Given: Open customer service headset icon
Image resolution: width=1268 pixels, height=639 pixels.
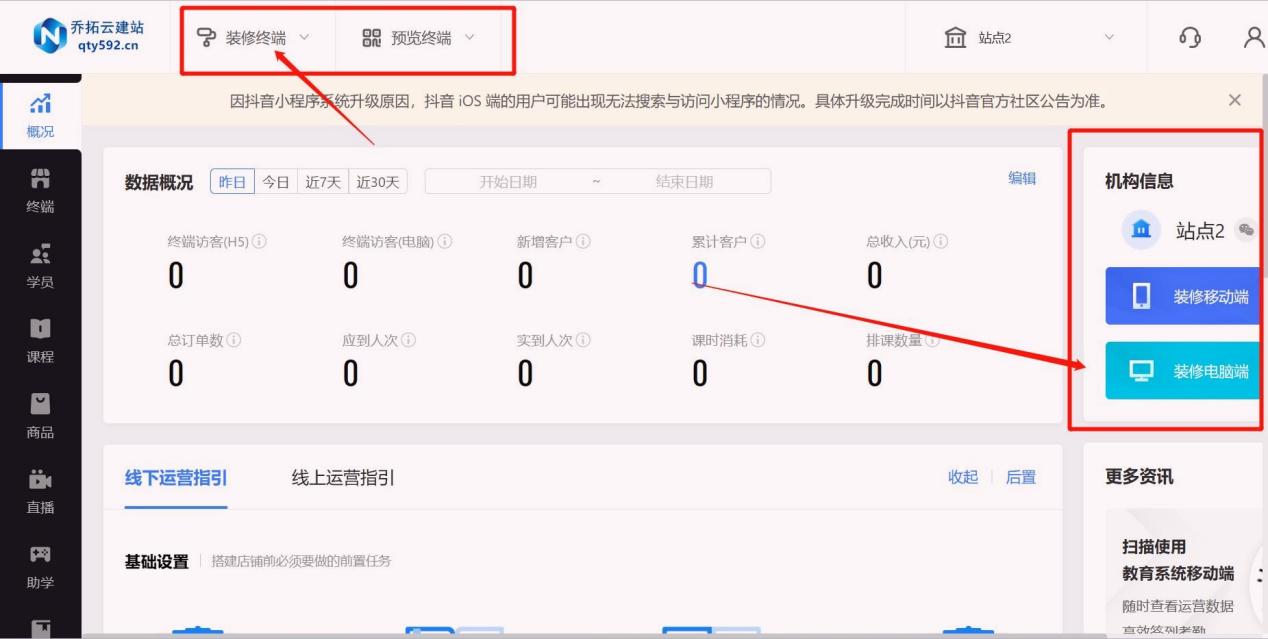Looking at the screenshot, I should click(1190, 38).
